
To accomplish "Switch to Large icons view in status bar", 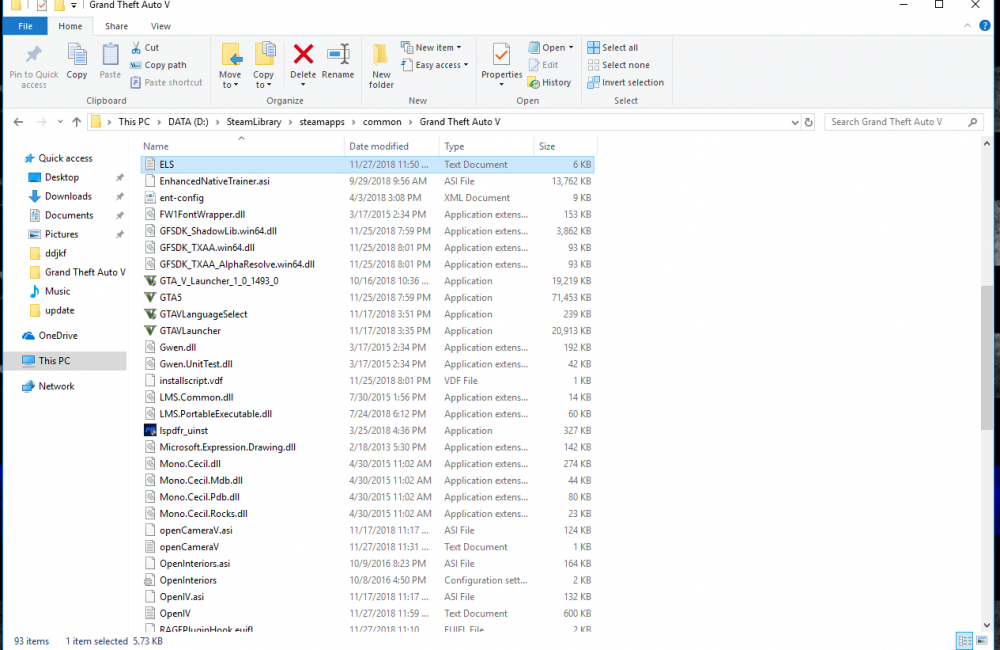I will click(982, 640).
